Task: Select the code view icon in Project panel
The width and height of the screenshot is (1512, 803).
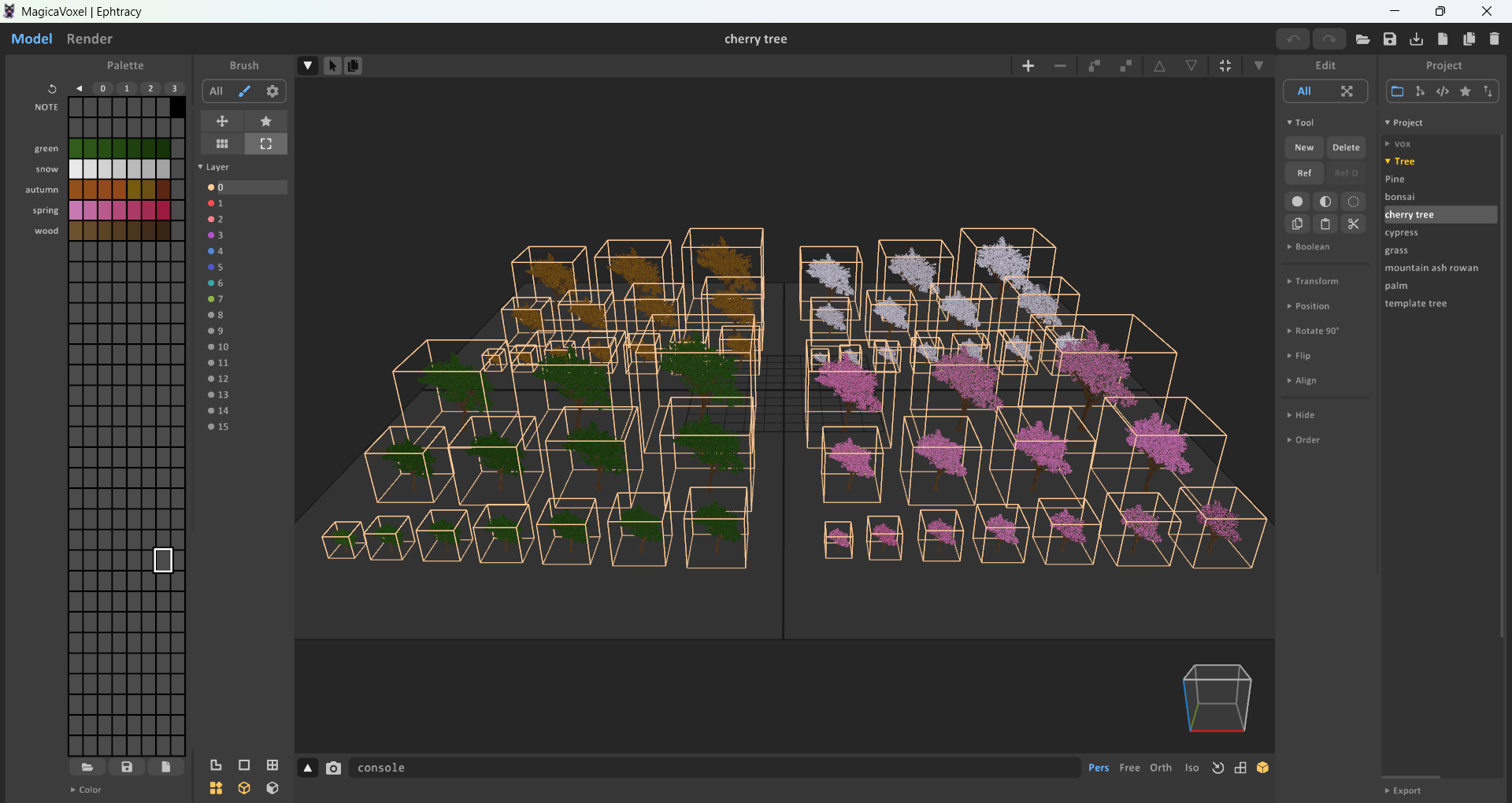Action: click(x=1443, y=91)
